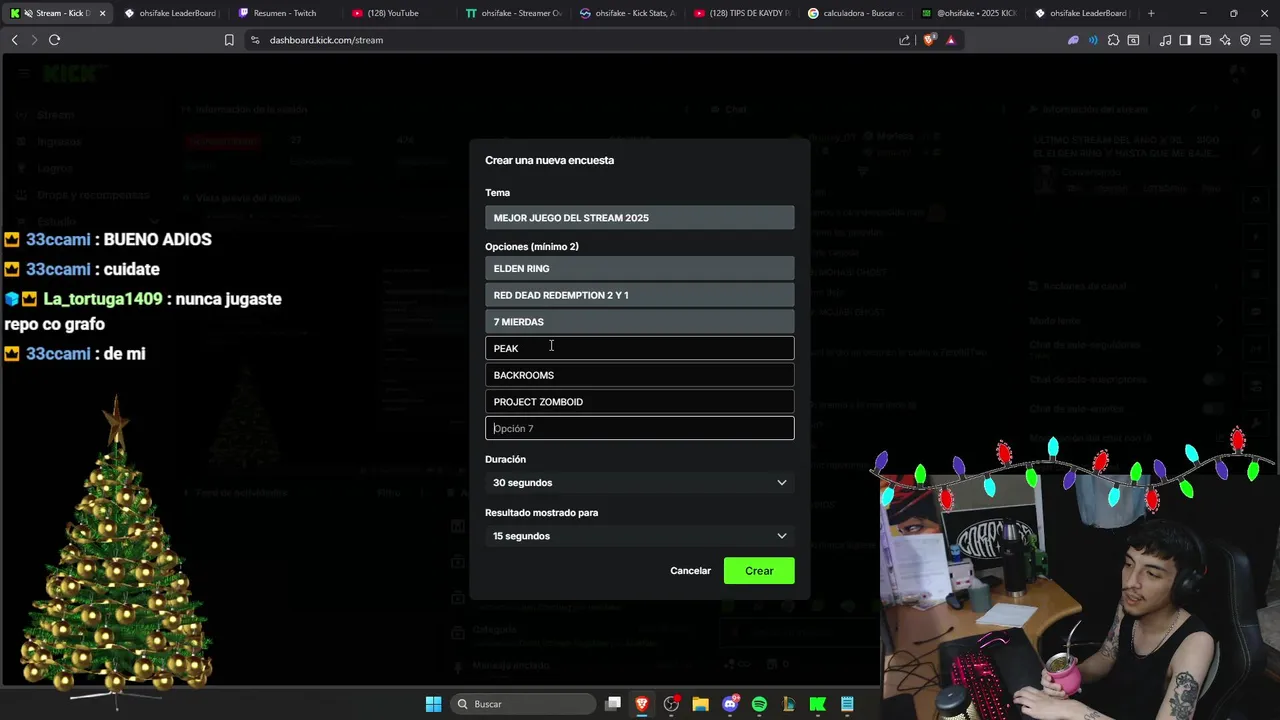Screen dimensions: 1280x720
Task: Close the Stream - Kick tab
Action: [102, 13]
